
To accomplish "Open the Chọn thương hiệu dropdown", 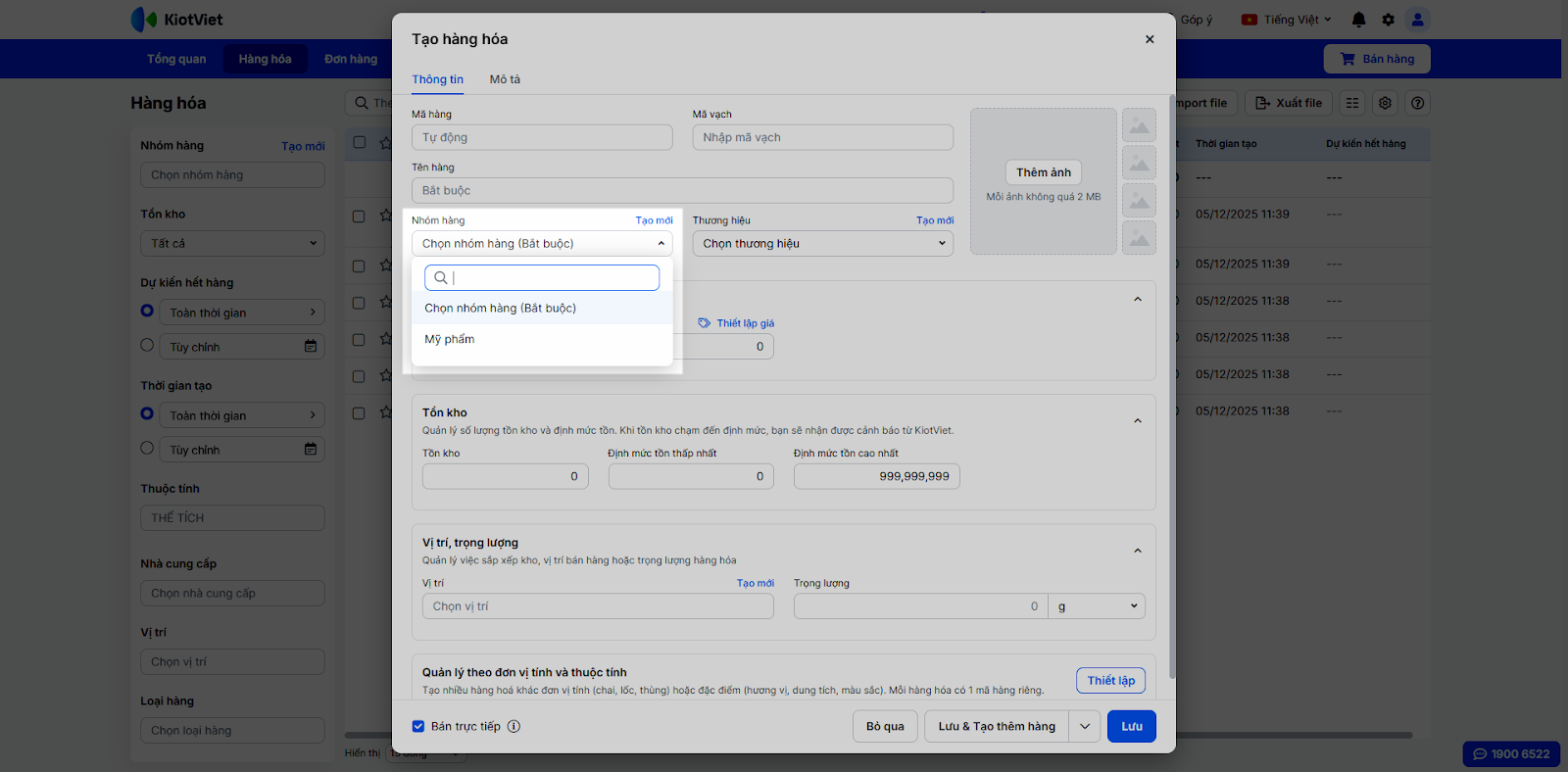I will tap(822, 244).
